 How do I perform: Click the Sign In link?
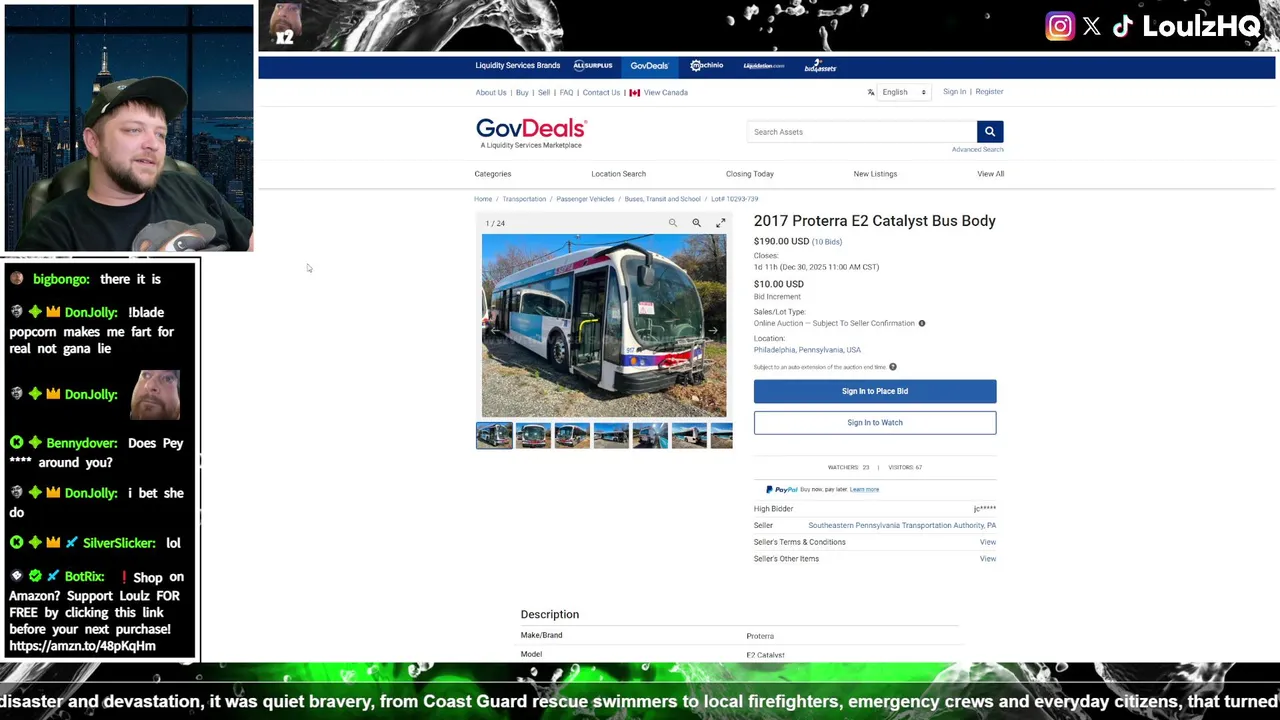955,92
